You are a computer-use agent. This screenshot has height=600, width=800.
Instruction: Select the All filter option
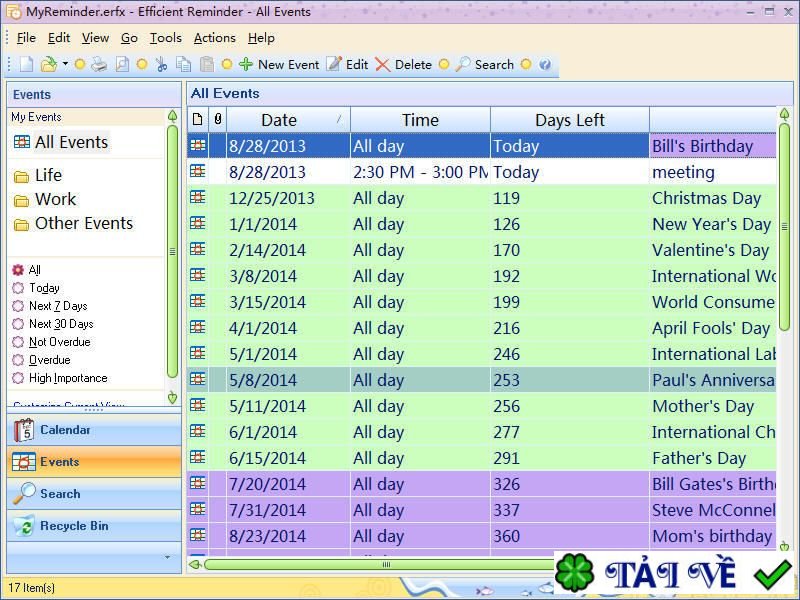(x=27, y=270)
